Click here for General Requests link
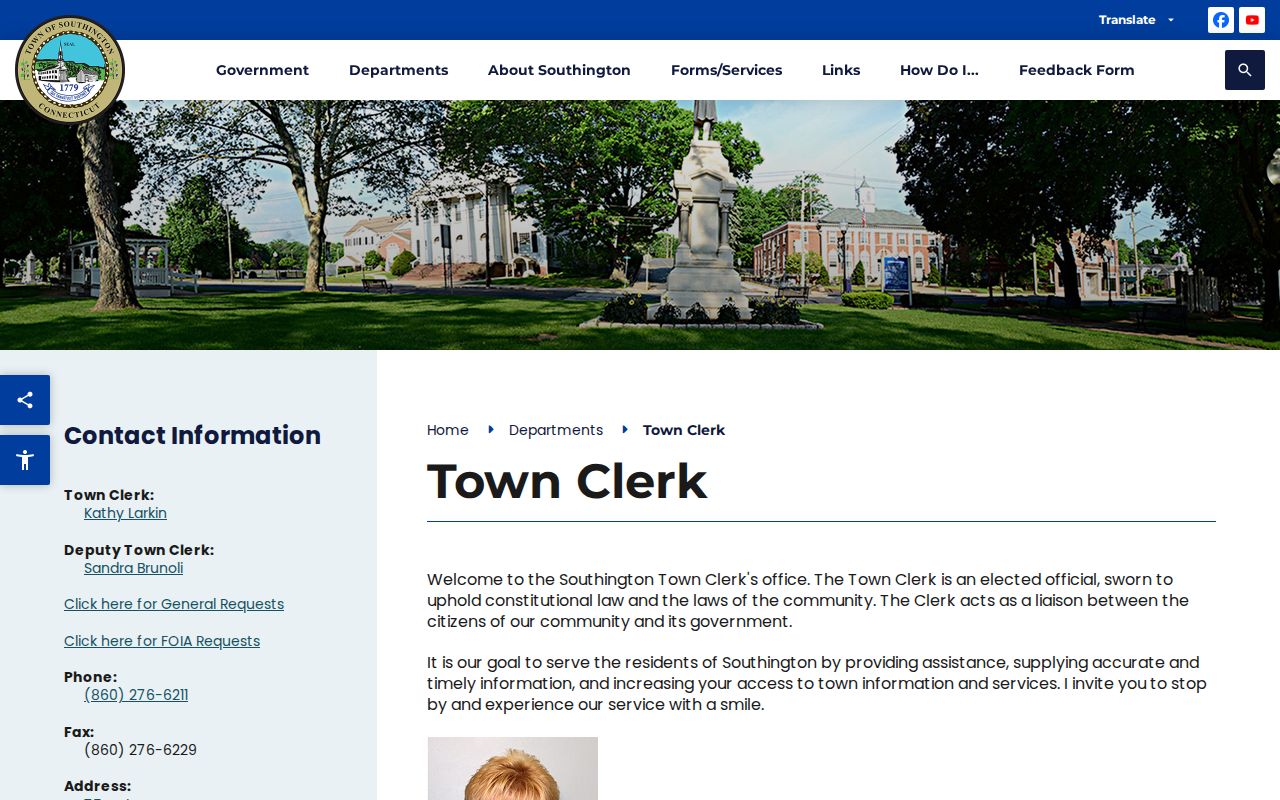The width and height of the screenshot is (1280, 800). 174,604
